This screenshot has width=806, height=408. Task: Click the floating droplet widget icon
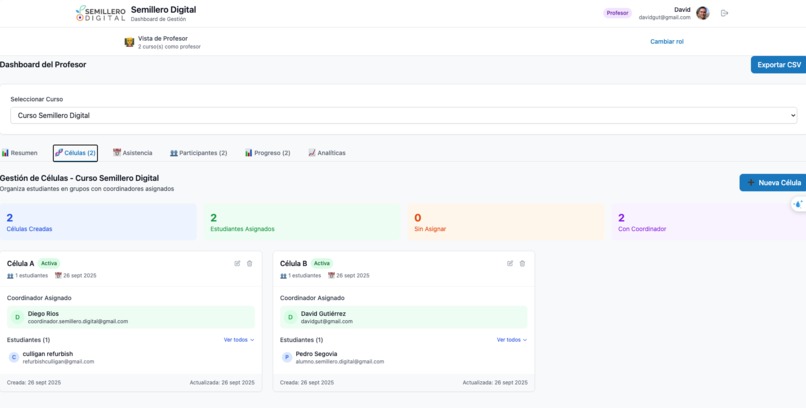[798, 204]
